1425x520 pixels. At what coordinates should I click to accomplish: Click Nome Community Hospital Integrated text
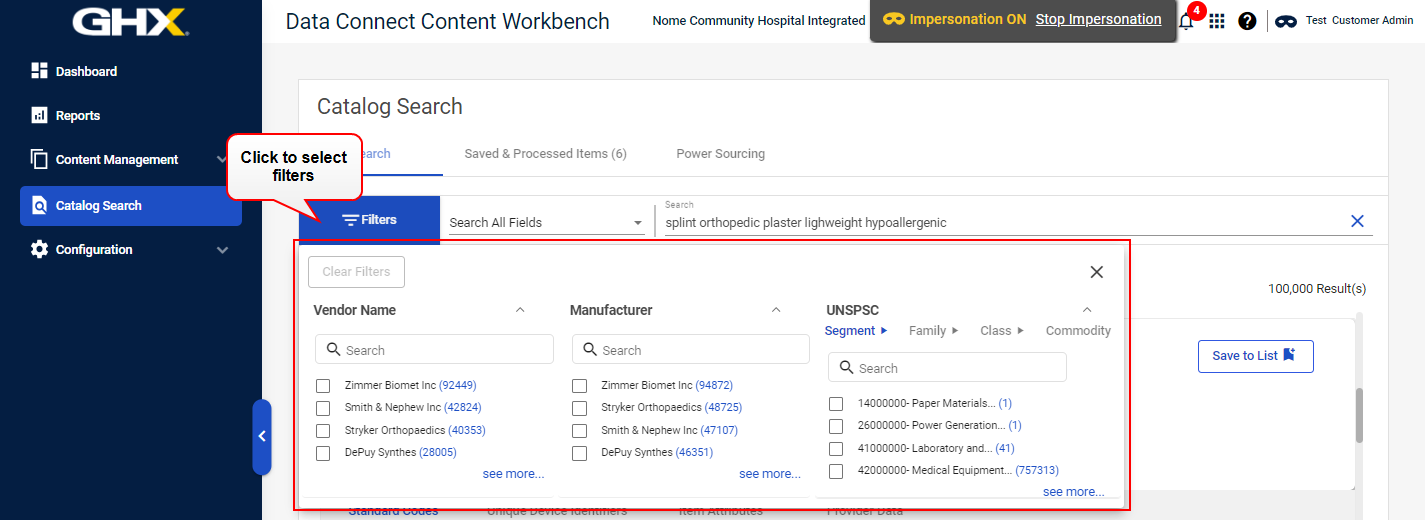click(x=759, y=20)
